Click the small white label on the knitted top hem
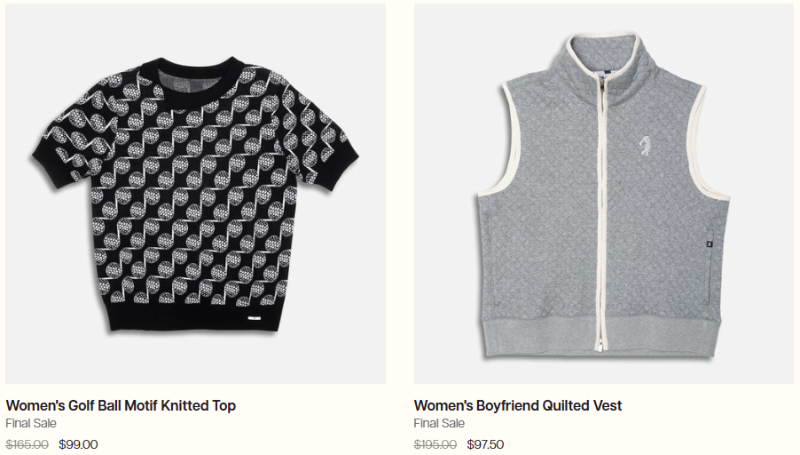Screen dimensions: 800x455 254,319
